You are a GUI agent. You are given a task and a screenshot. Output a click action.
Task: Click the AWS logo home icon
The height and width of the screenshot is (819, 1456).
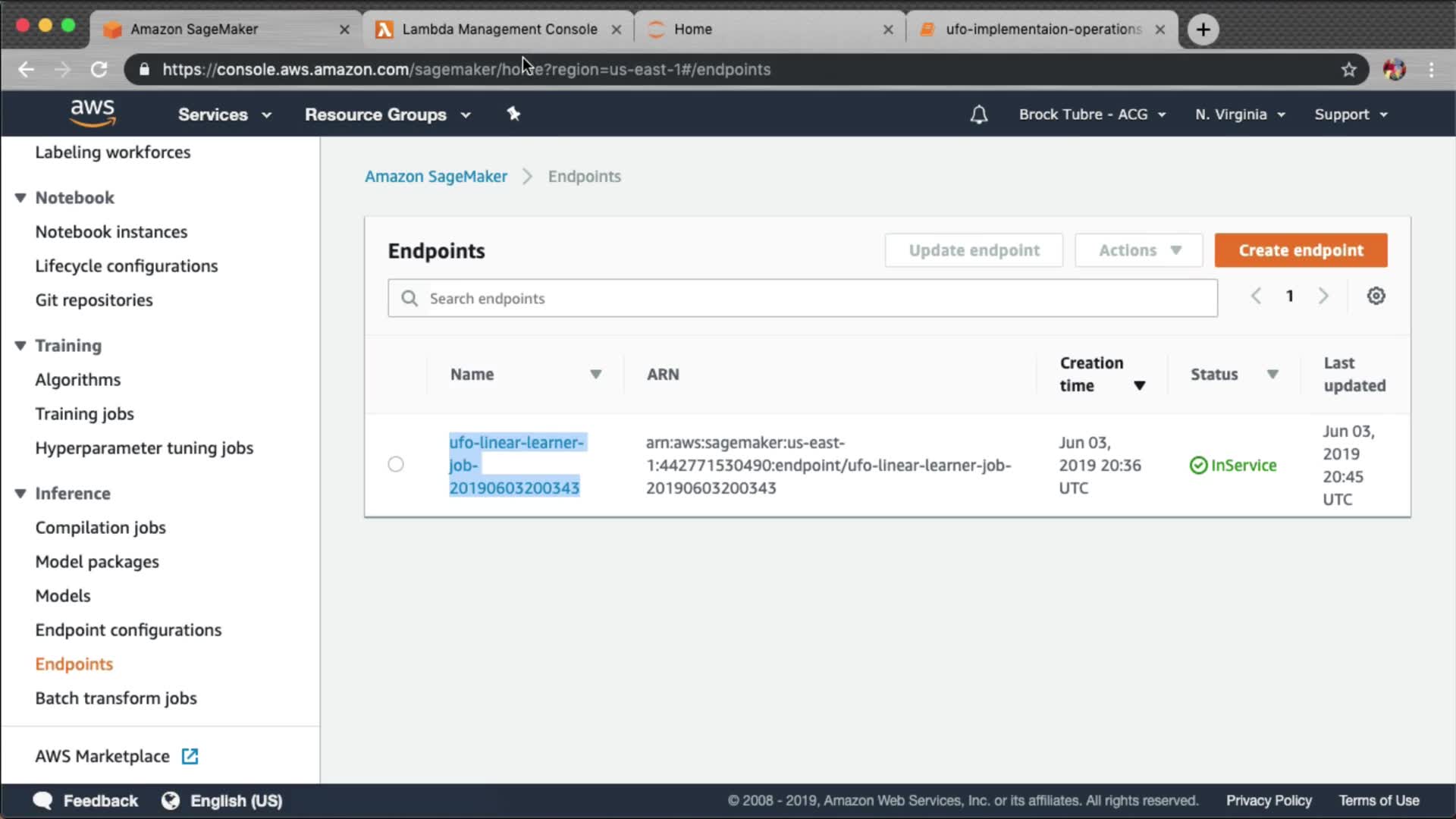point(93,113)
